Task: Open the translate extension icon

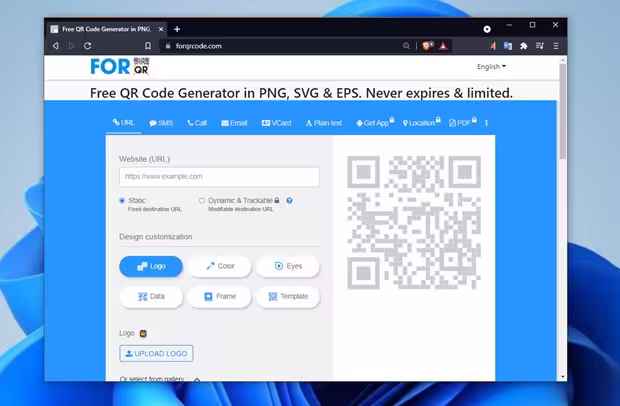Action: [x=508, y=46]
